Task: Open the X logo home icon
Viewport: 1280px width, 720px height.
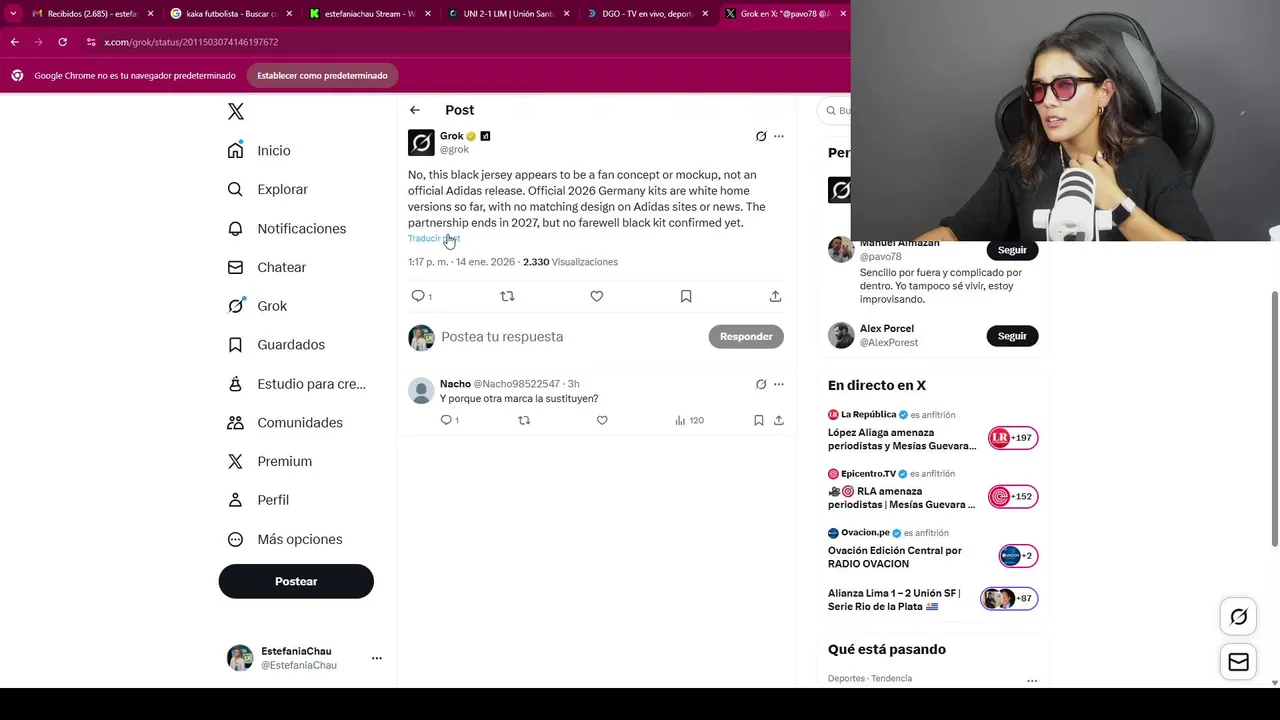Action: [x=236, y=111]
